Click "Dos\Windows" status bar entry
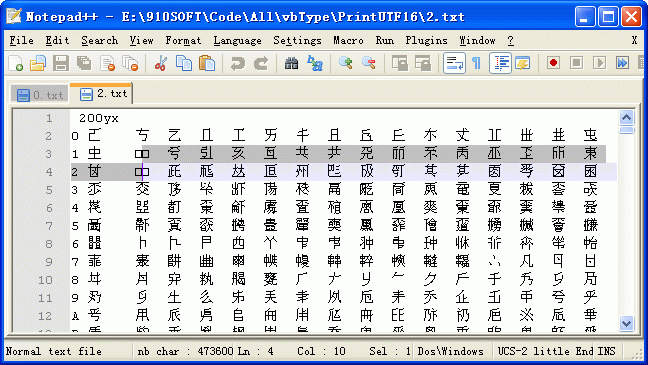Image resolution: width=648 pixels, height=365 pixels. tap(450, 351)
